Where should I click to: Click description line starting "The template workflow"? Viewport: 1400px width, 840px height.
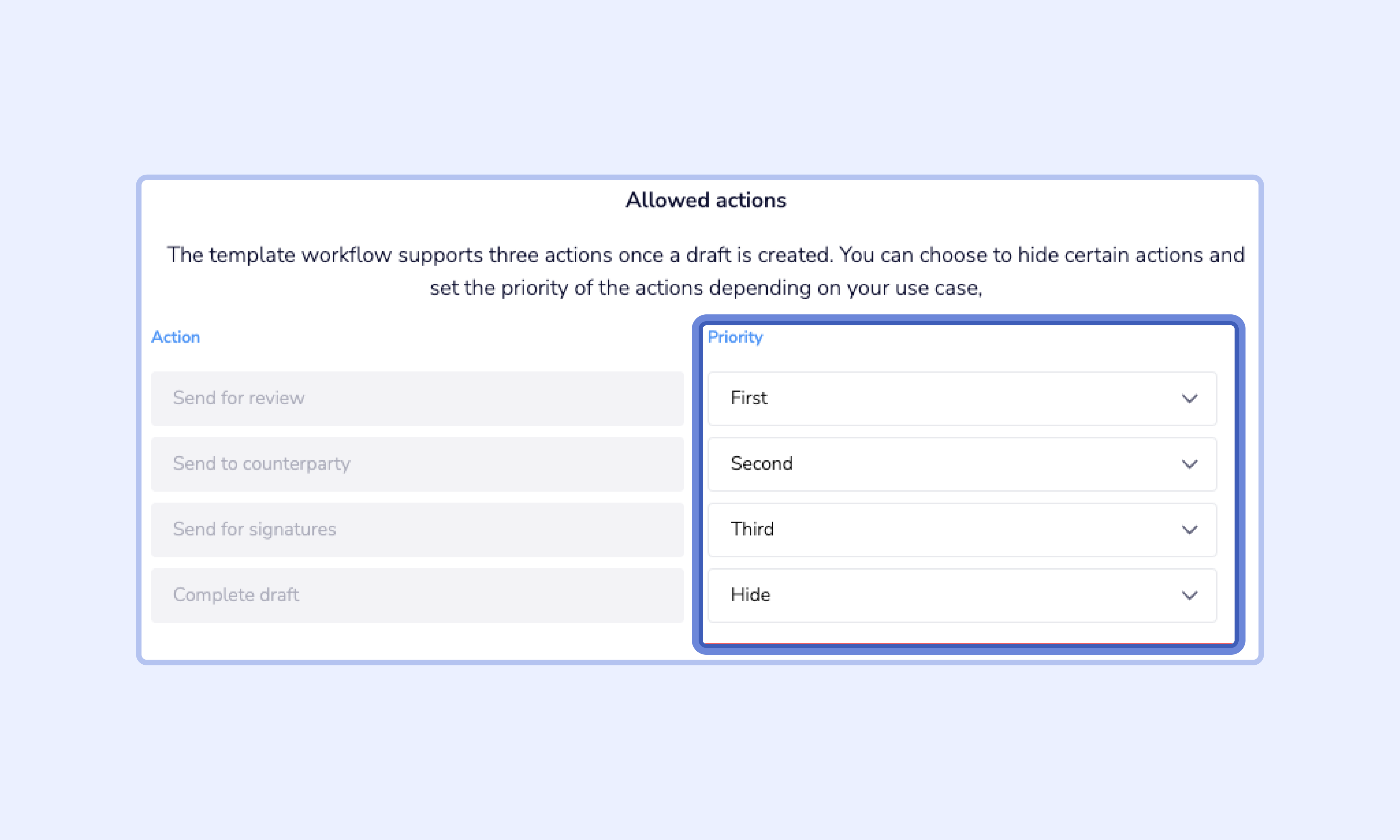coord(705,255)
